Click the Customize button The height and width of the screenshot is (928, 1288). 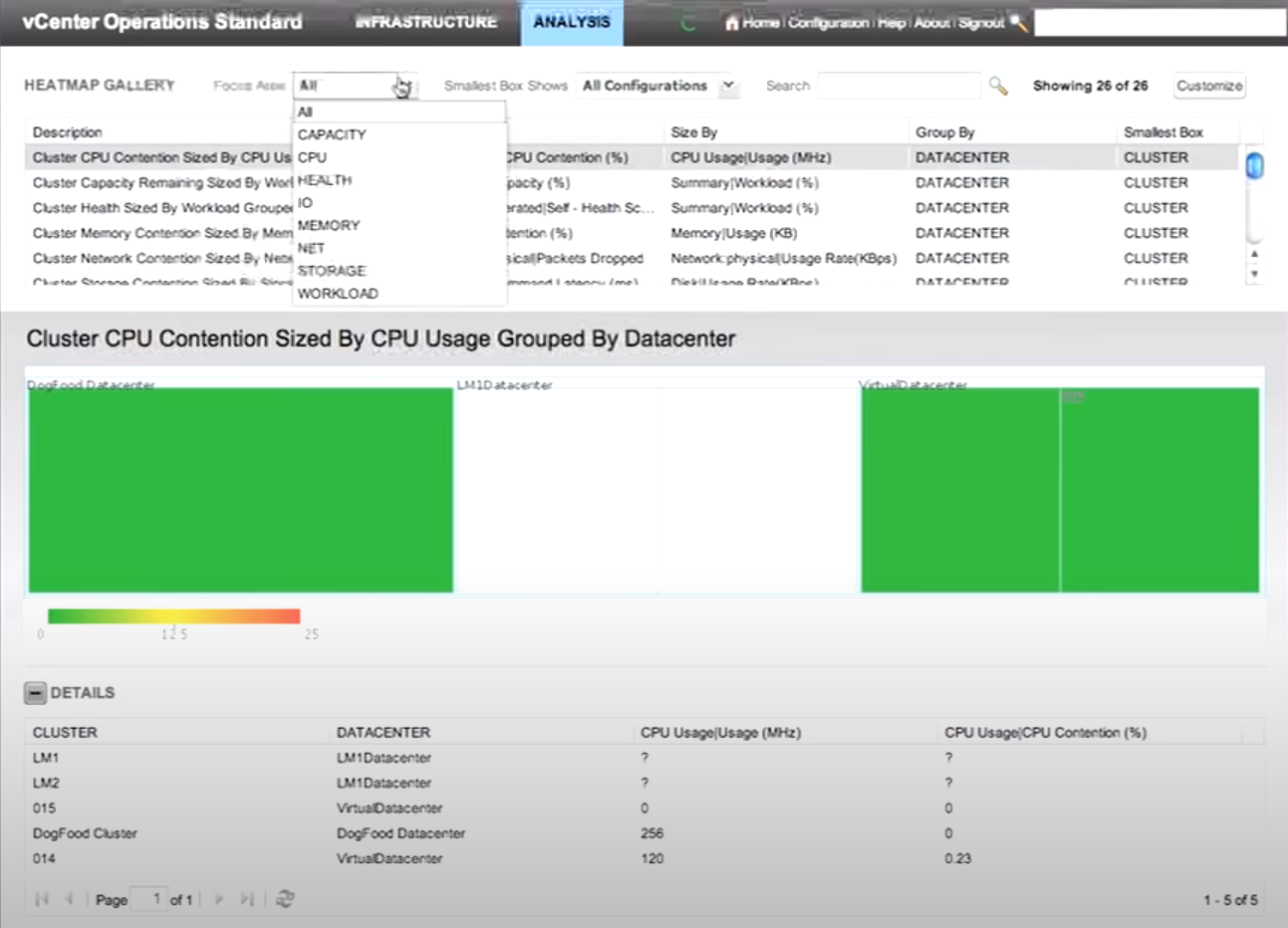1207,87
